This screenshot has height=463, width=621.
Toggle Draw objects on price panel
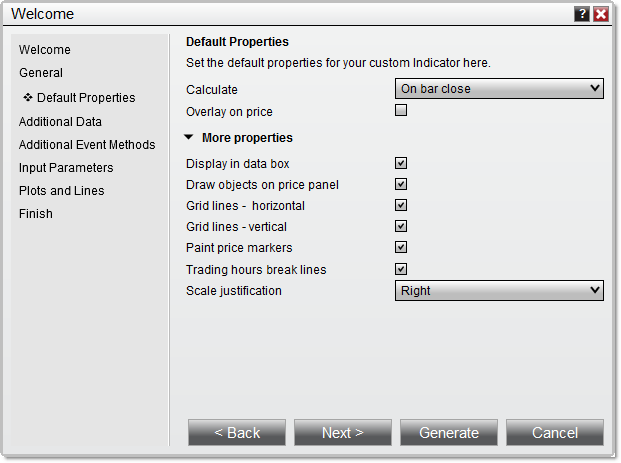tap(401, 184)
